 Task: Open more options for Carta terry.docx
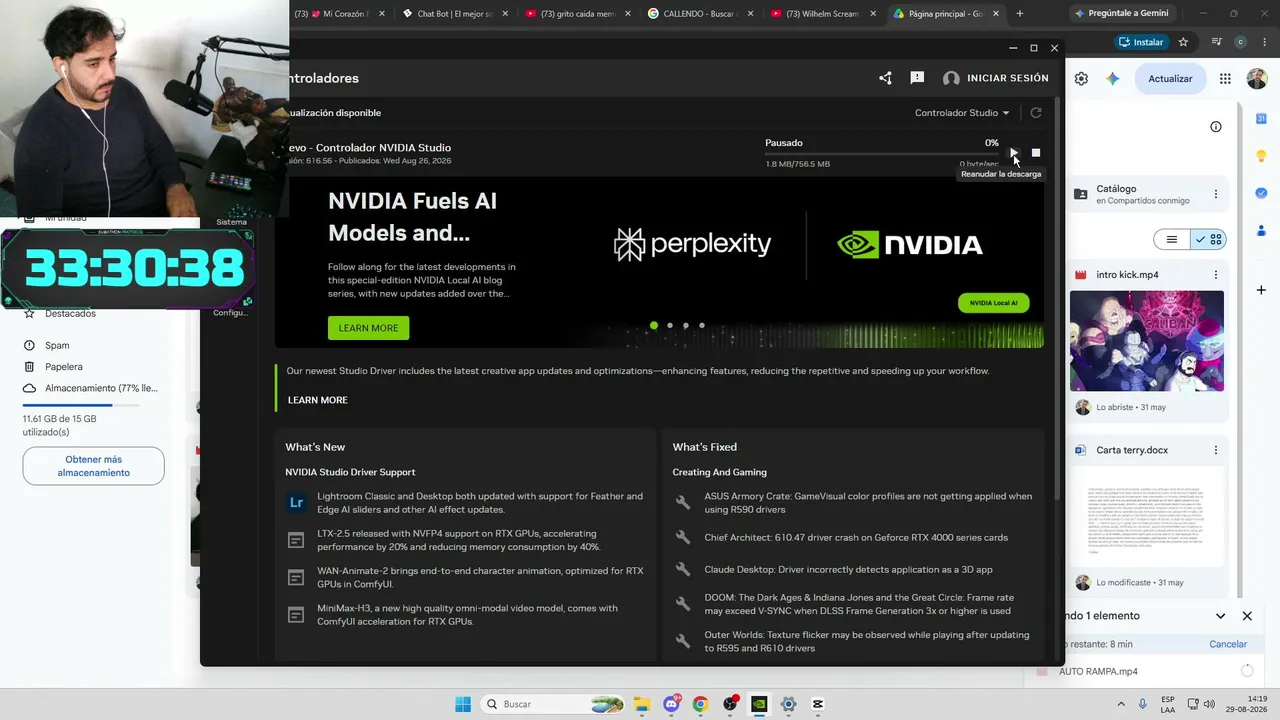pos(1216,450)
